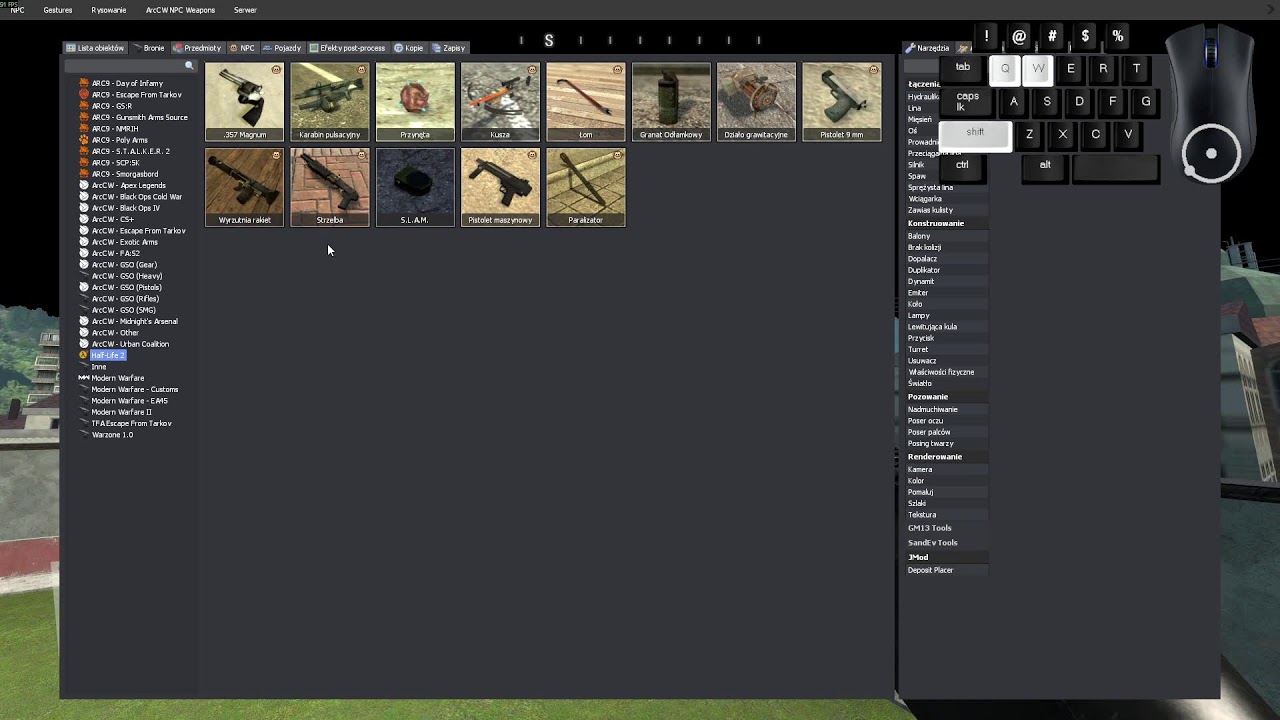Screen dimensions: 1280x720
Task: Open the ArcCW NPC Weapons menu
Action: [180, 10]
